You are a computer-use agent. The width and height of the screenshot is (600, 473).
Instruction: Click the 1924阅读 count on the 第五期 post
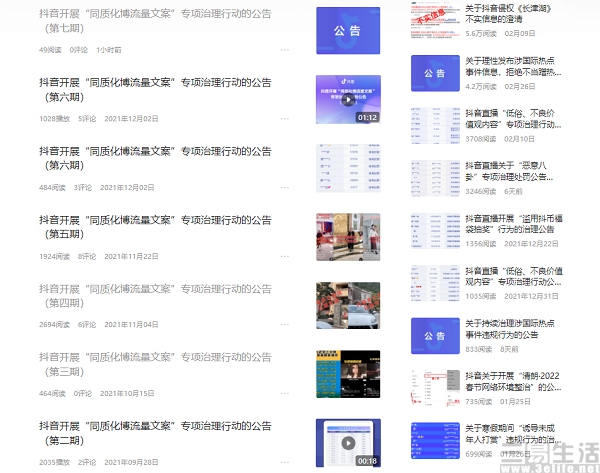(x=54, y=256)
